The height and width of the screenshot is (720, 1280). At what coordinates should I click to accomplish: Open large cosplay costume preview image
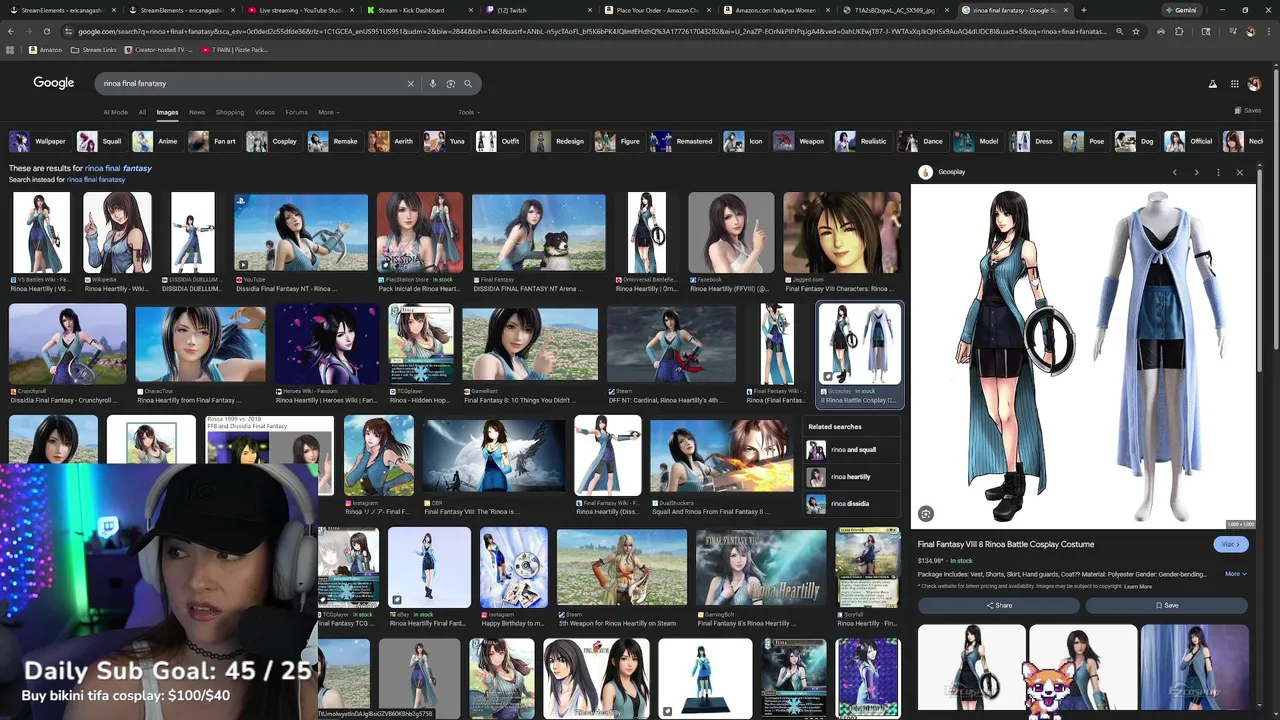(x=1083, y=355)
